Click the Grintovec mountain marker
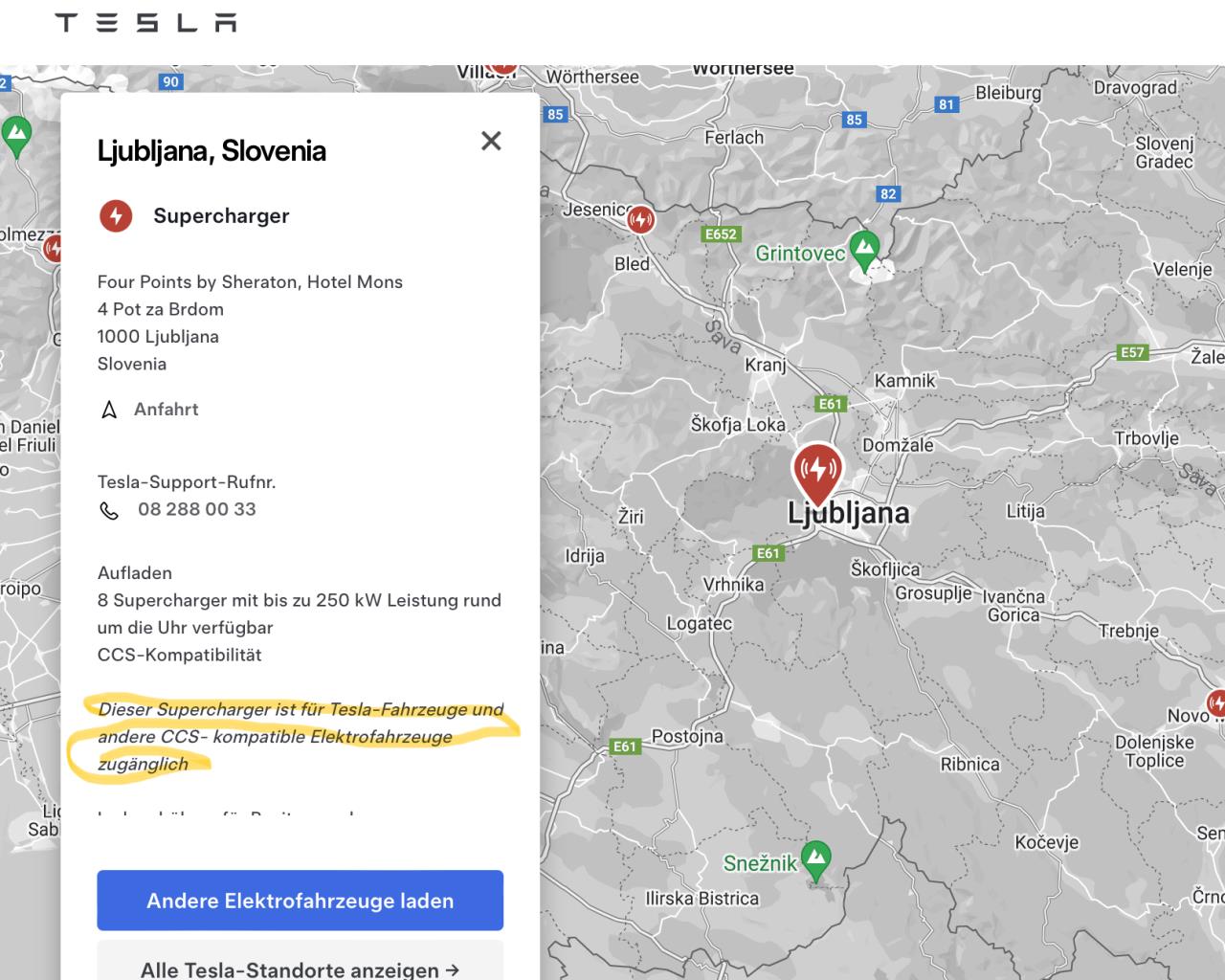The image size is (1225, 980). pyautogui.click(x=865, y=252)
